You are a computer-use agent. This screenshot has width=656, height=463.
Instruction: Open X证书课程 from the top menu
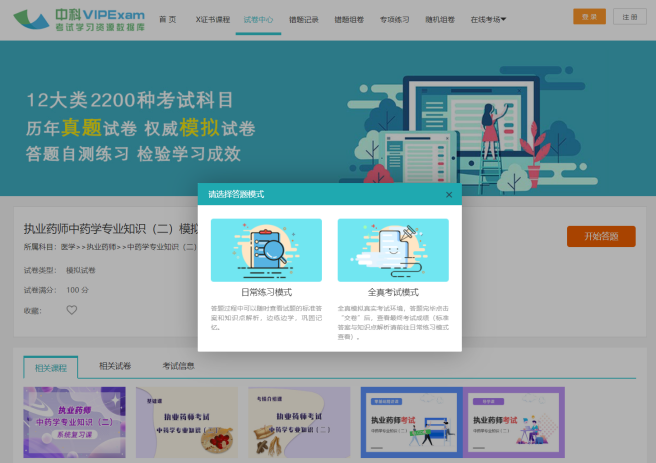click(211, 19)
